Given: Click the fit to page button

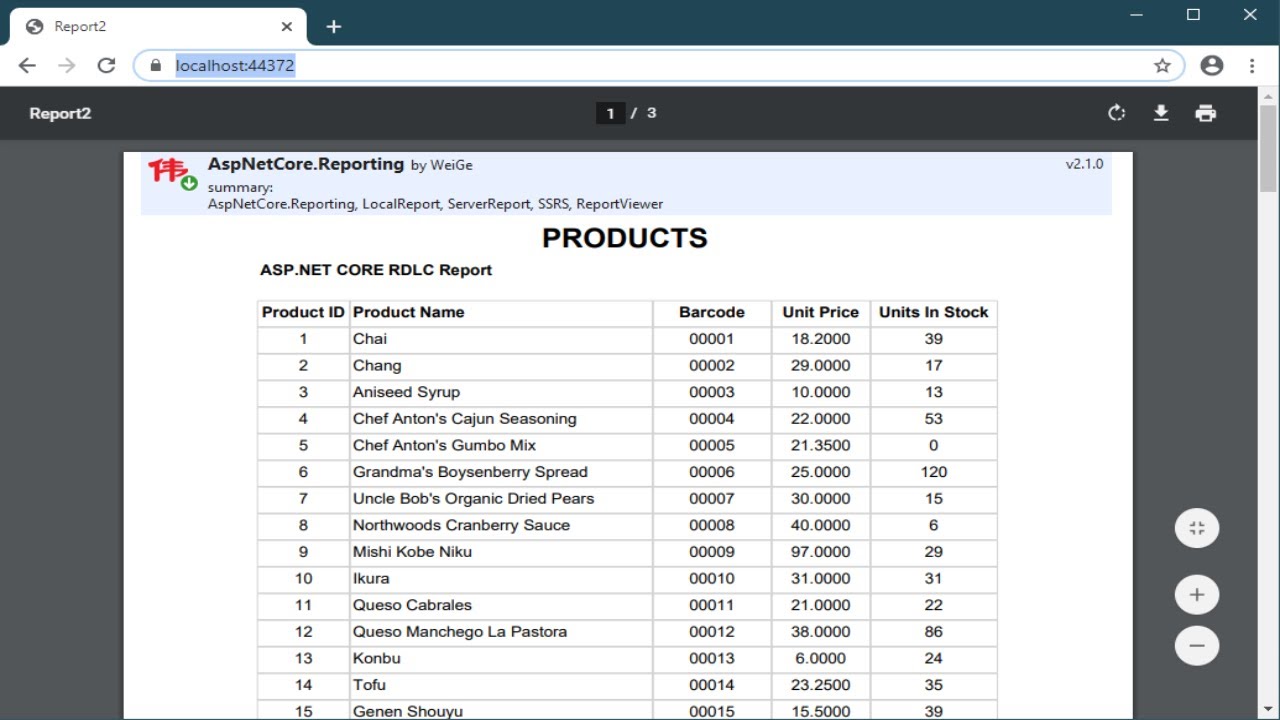Looking at the screenshot, I should click(x=1197, y=529).
